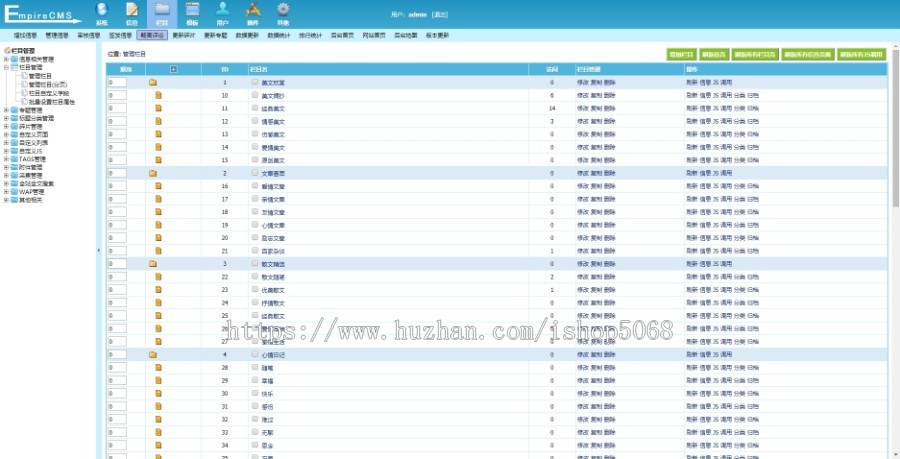Click the order input field in row ID 15
Screen dimensions: 900x459
[x=117, y=160]
